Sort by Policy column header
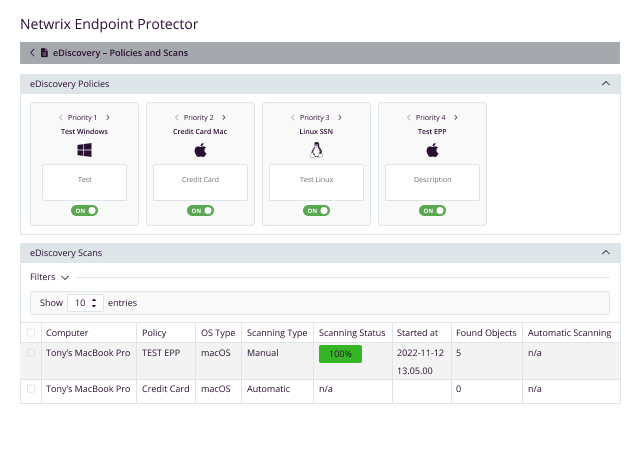640x450 pixels. coord(154,333)
